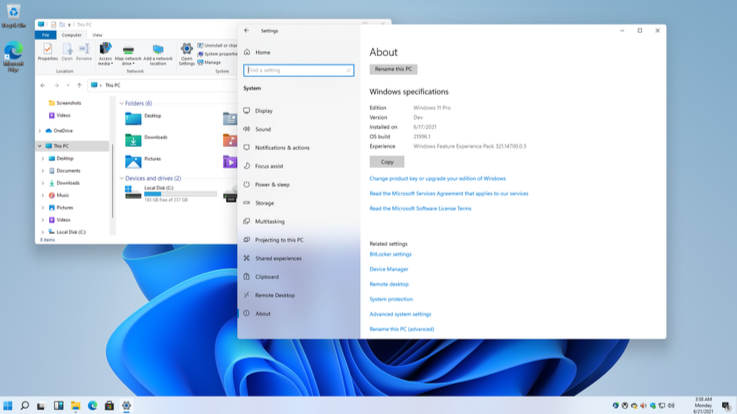The height and width of the screenshot is (414, 737).
Task: Open Access media dropdown arrow
Action: click(112, 64)
